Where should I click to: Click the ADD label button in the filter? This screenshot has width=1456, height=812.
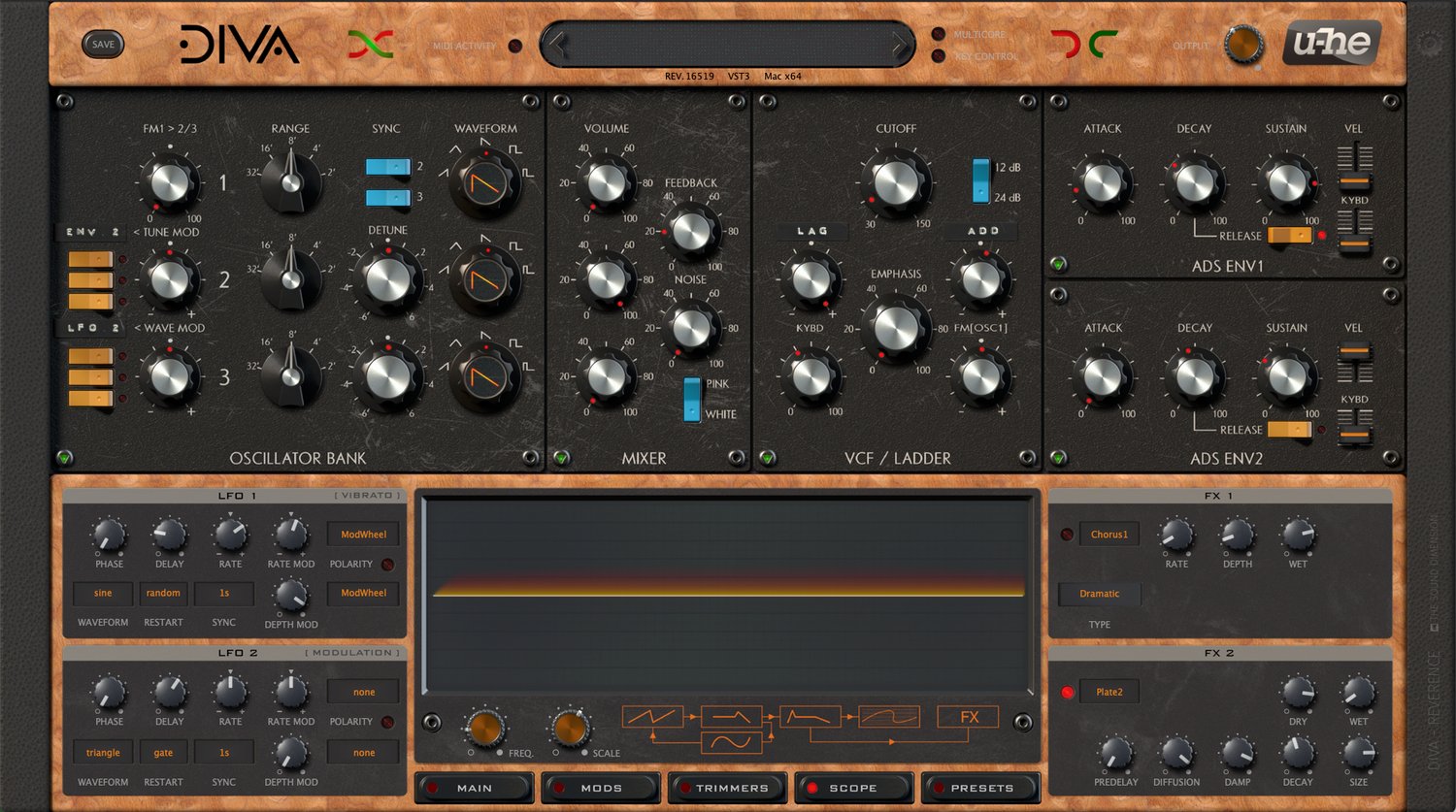982,231
